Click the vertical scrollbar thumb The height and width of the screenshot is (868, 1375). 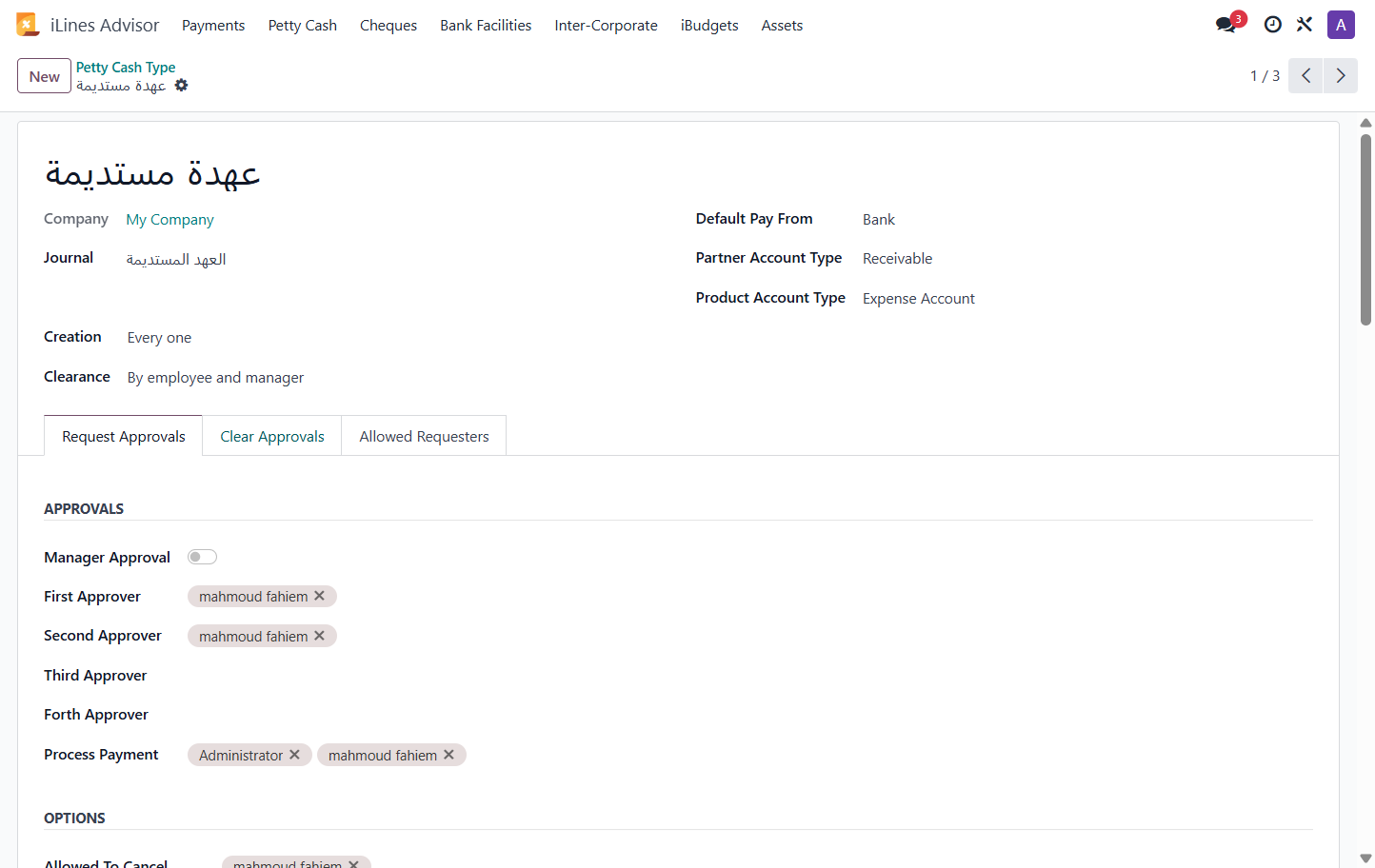point(1365,228)
